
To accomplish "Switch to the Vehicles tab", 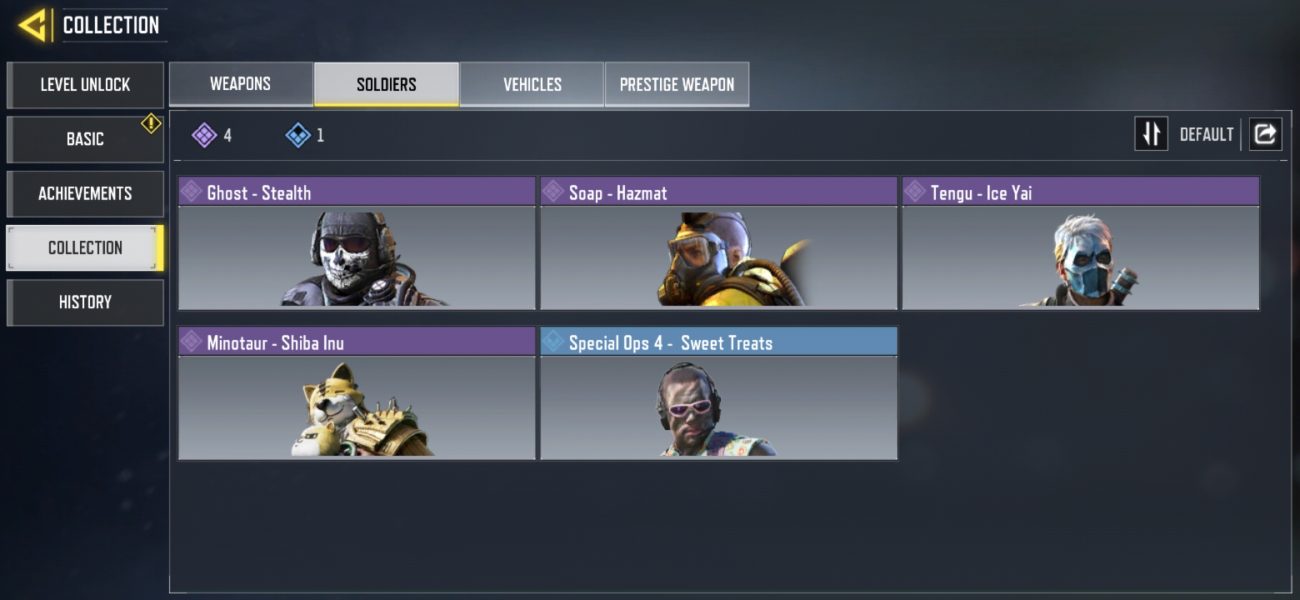I will [532, 84].
